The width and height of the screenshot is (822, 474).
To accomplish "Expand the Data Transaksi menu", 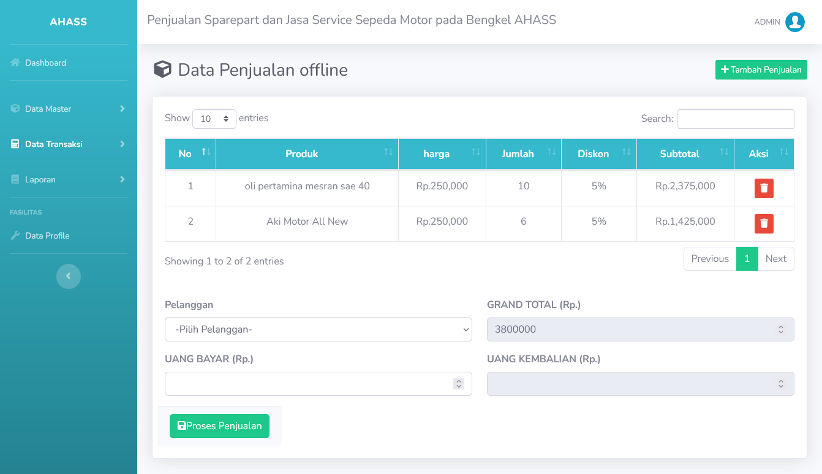I will (x=68, y=144).
